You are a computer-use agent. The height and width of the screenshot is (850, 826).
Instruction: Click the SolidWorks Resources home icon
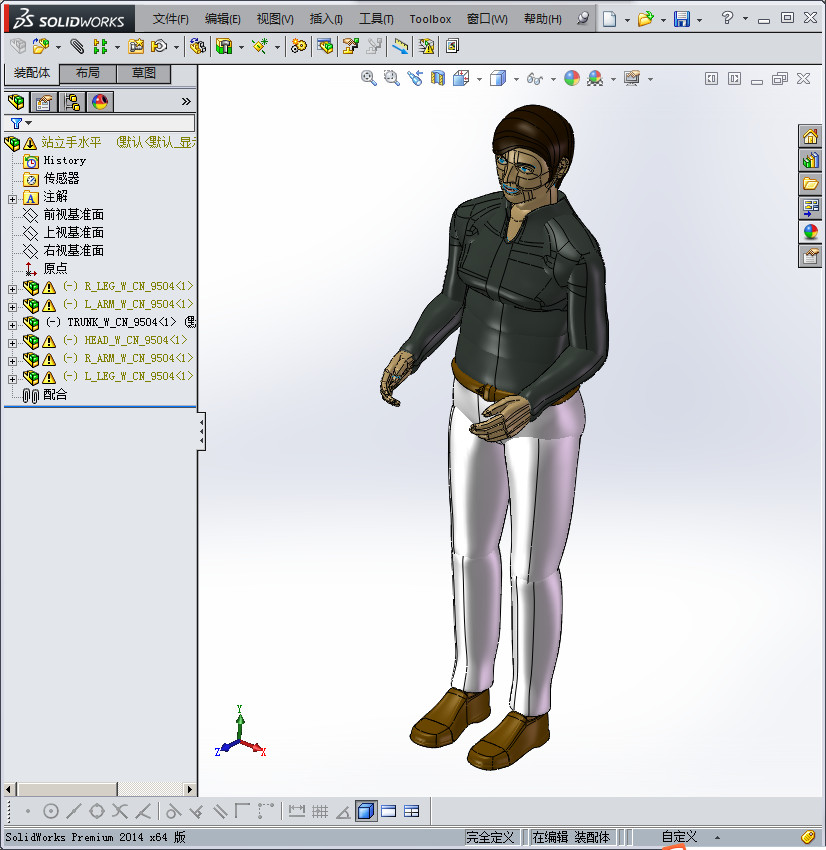810,137
